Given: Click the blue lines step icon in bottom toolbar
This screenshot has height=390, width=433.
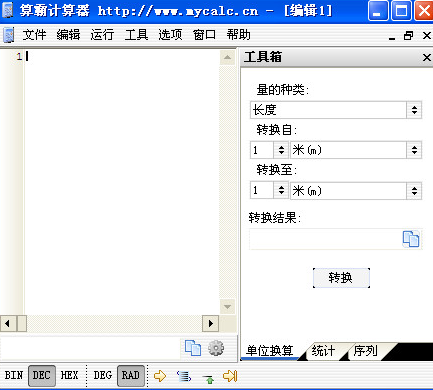Looking at the screenshot, I should [x=184, y=376].
